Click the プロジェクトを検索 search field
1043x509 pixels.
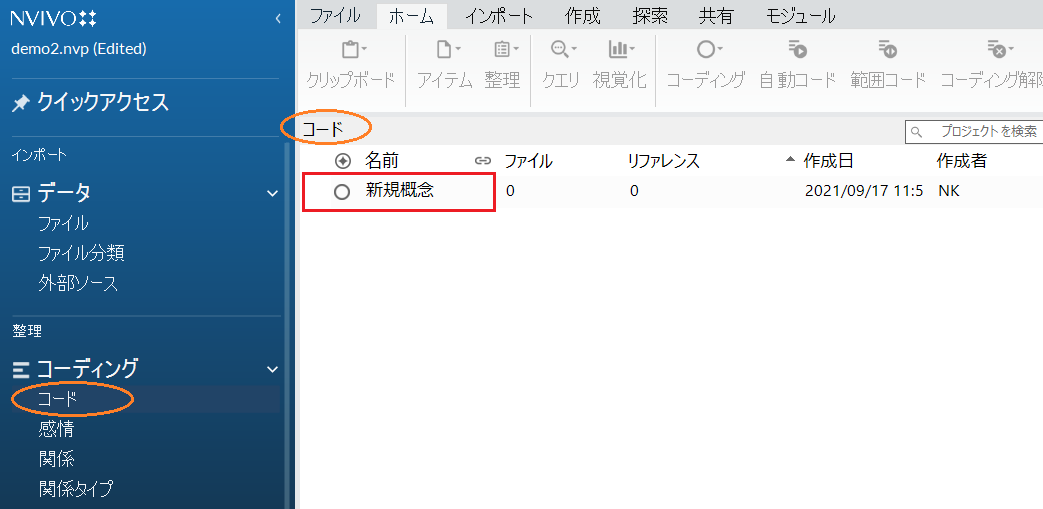tap(974, 132)
